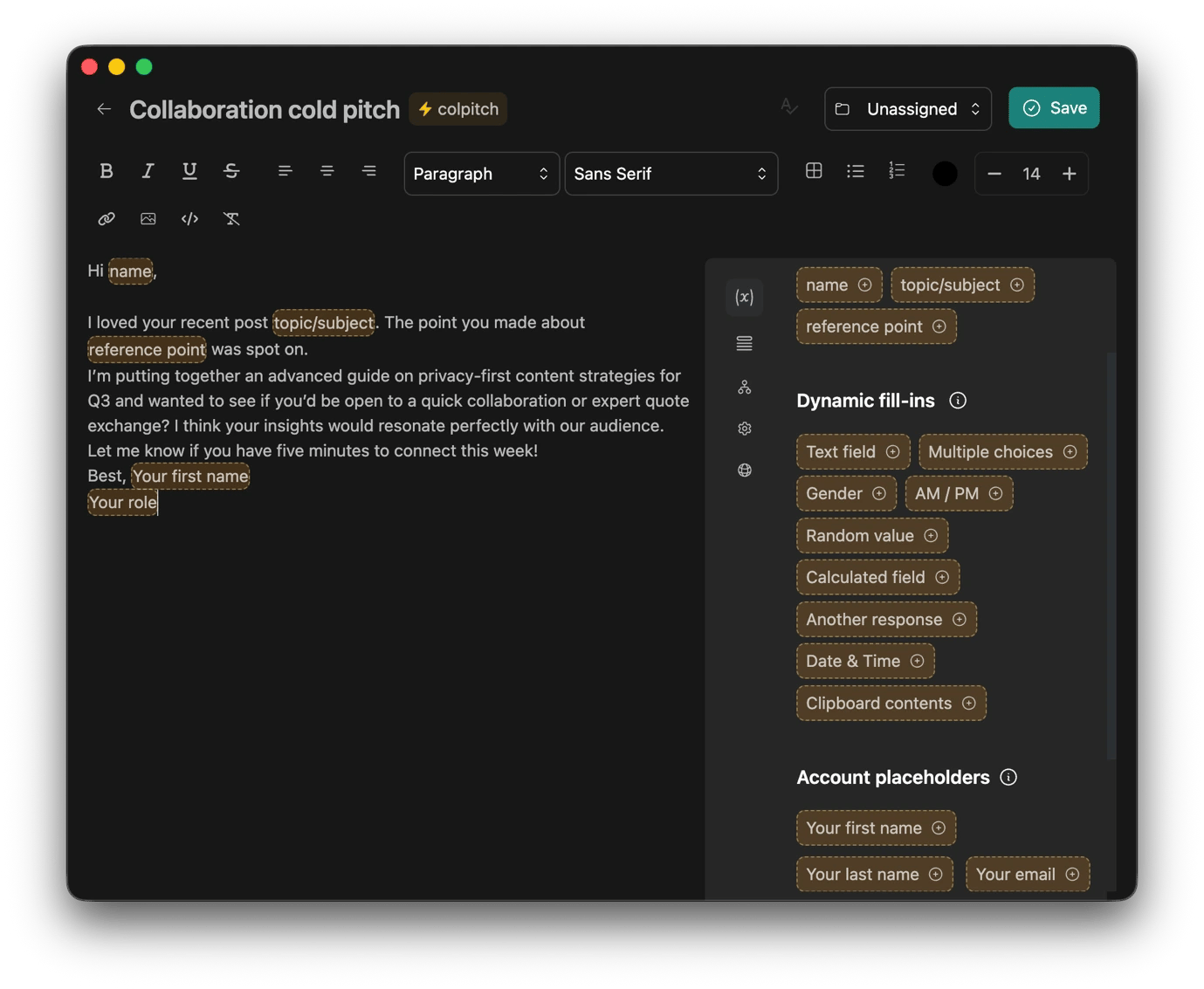This screenshot has width=1204, height=989.
Task: Open the settings gear sidebar tab
Action: [x=744, y=429]
